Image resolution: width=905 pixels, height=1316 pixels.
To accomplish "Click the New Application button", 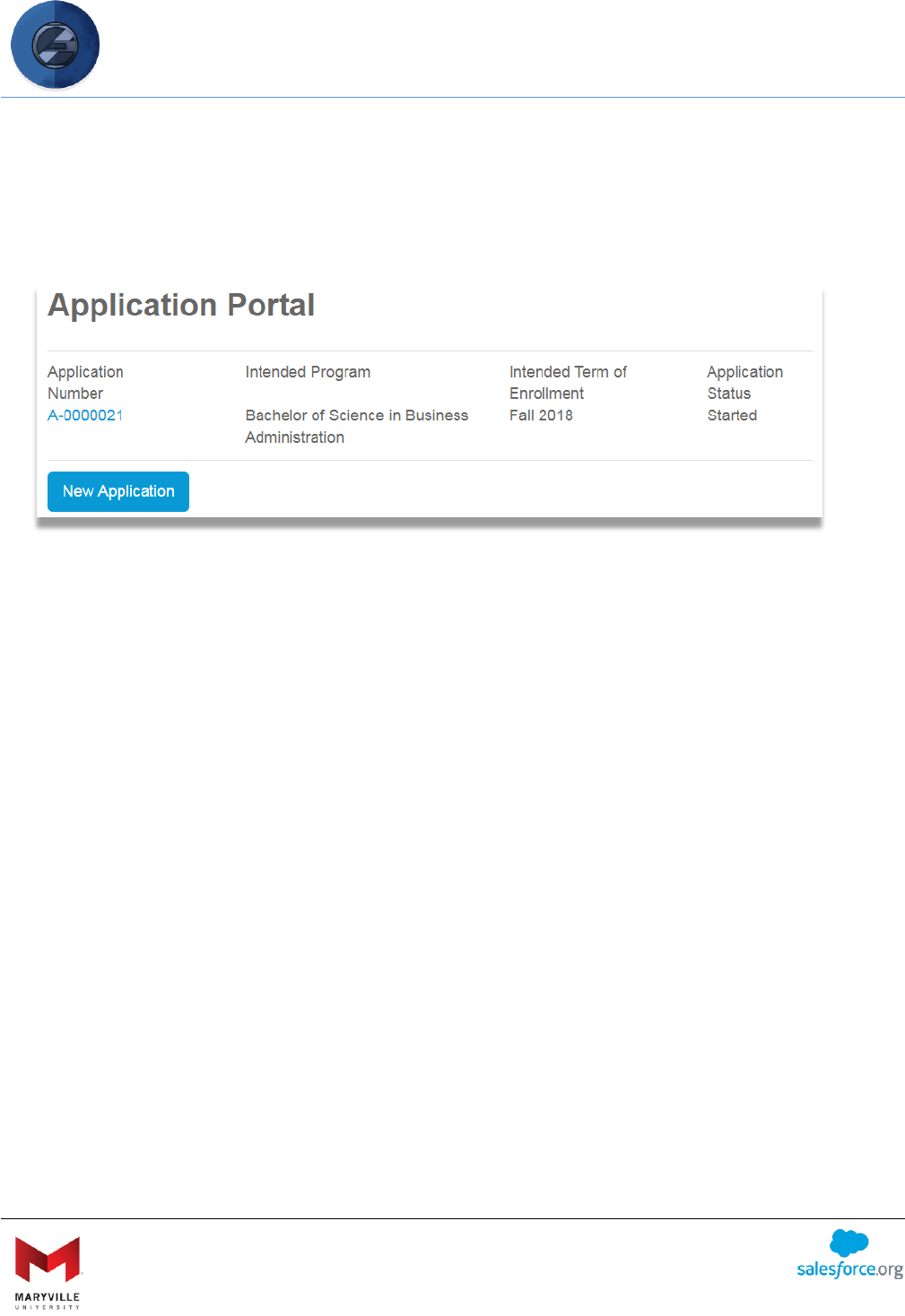I will pyautogui.click(x=118, y=491).
